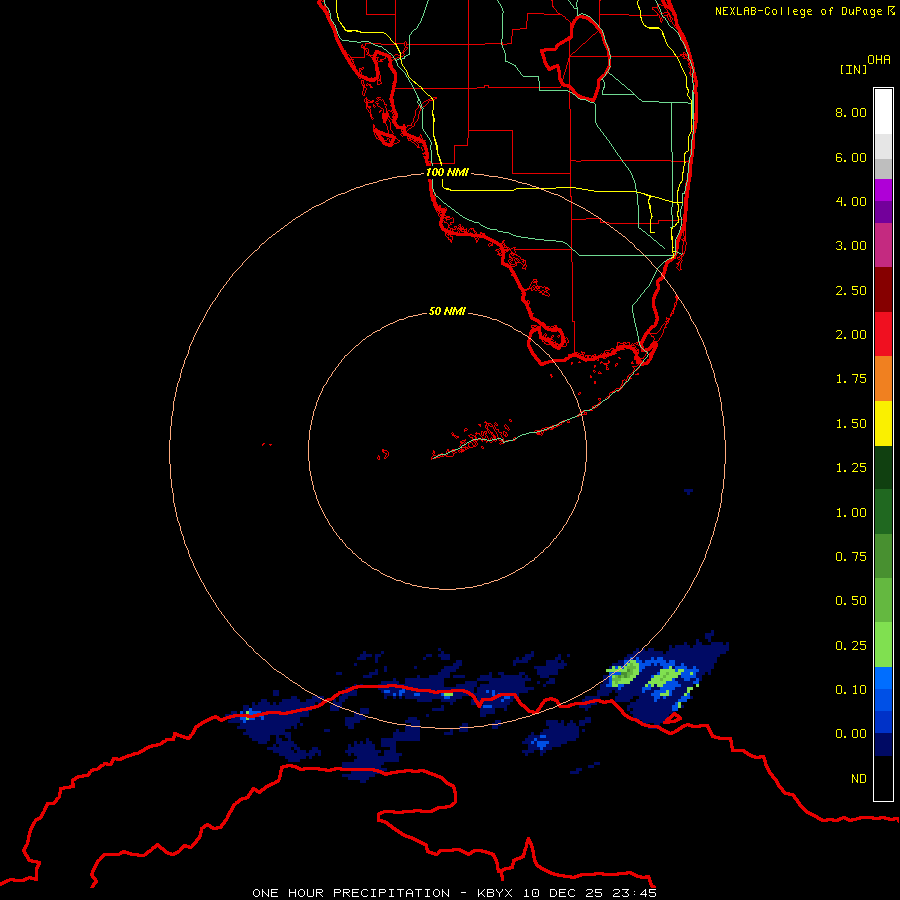Image resolution: width=900 pixels, height=900 pixels.
Task: Select the 0.25 legend value
Action: pyautogui.click(x=851, y=646)
